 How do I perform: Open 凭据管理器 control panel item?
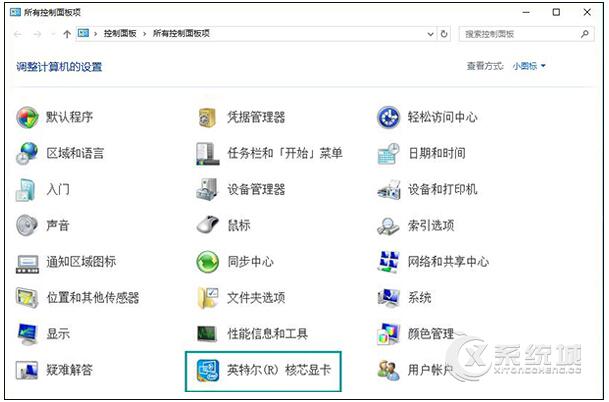208,117
